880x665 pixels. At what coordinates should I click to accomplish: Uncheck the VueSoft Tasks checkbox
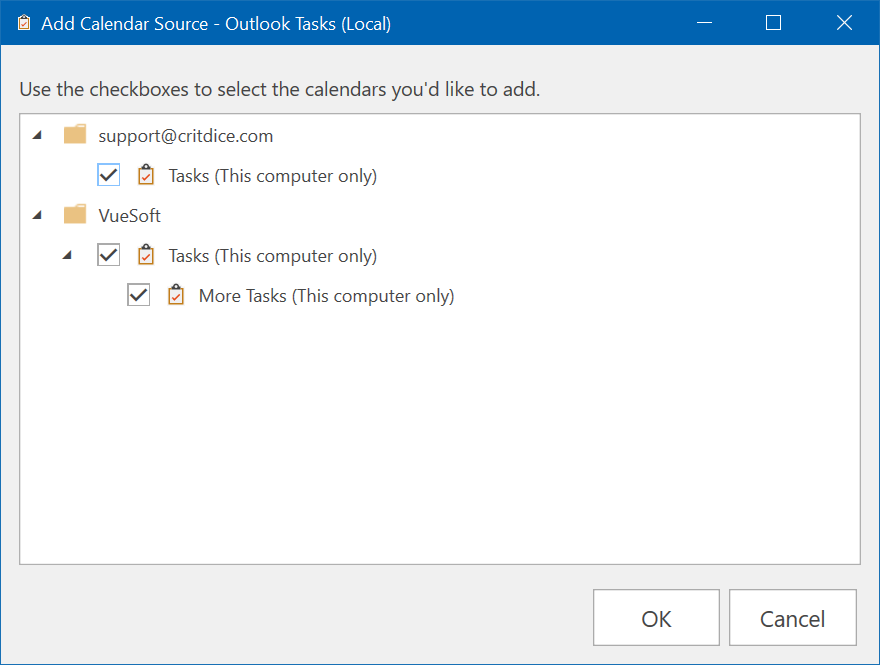(108, 255)
